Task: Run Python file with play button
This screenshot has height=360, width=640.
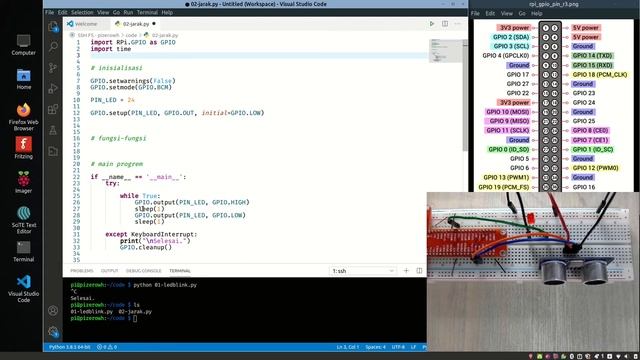Action: pos(432,24)
